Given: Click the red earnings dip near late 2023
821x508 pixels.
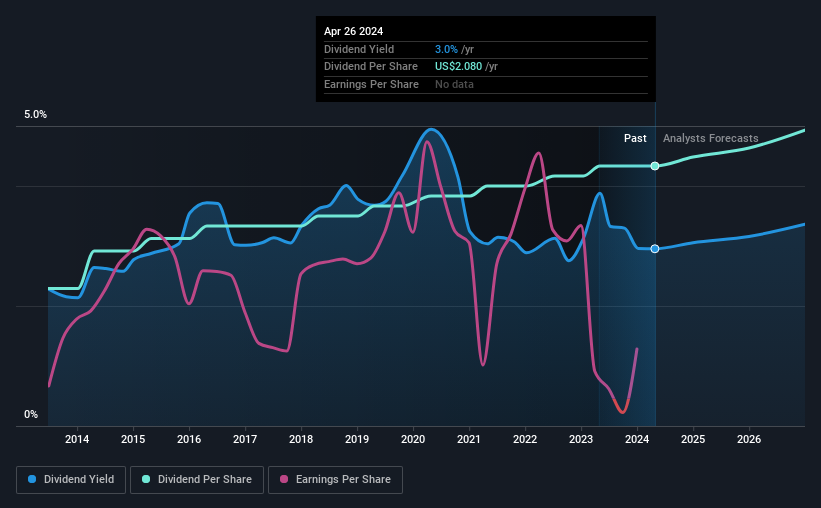Looking at the screenshot, I should 622,407.
